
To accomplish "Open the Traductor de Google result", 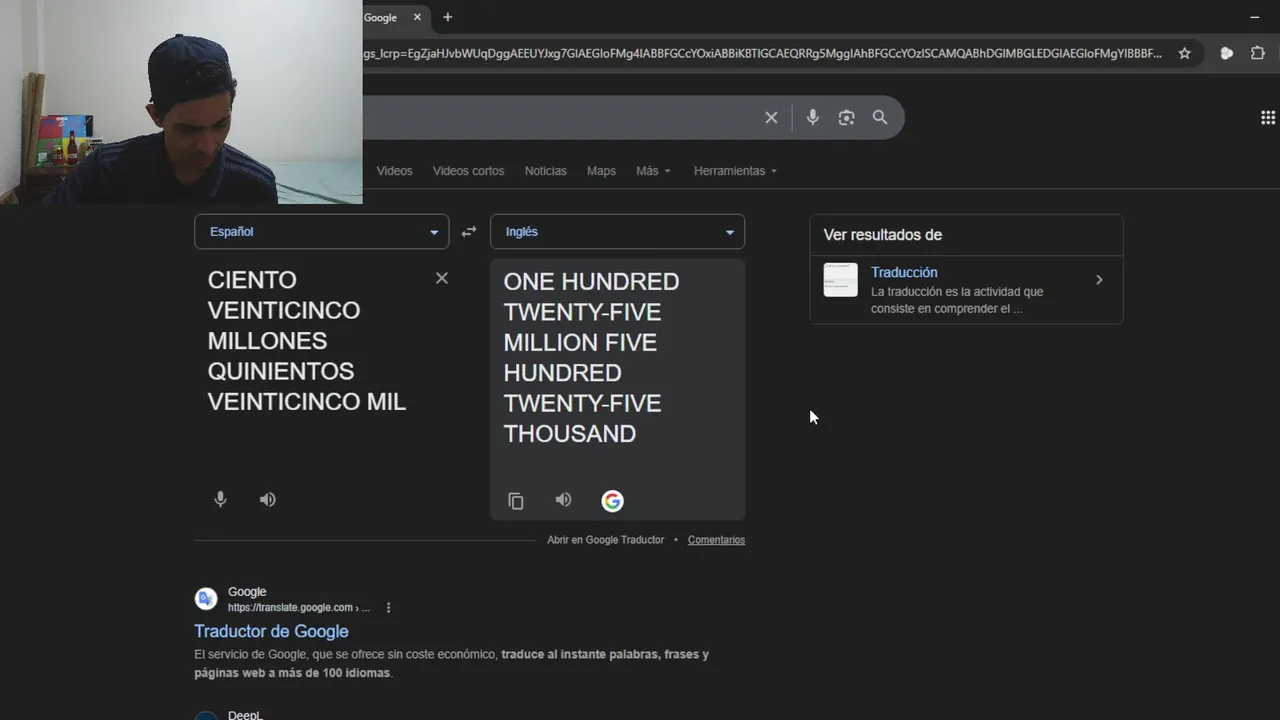I will click(271, 631).
